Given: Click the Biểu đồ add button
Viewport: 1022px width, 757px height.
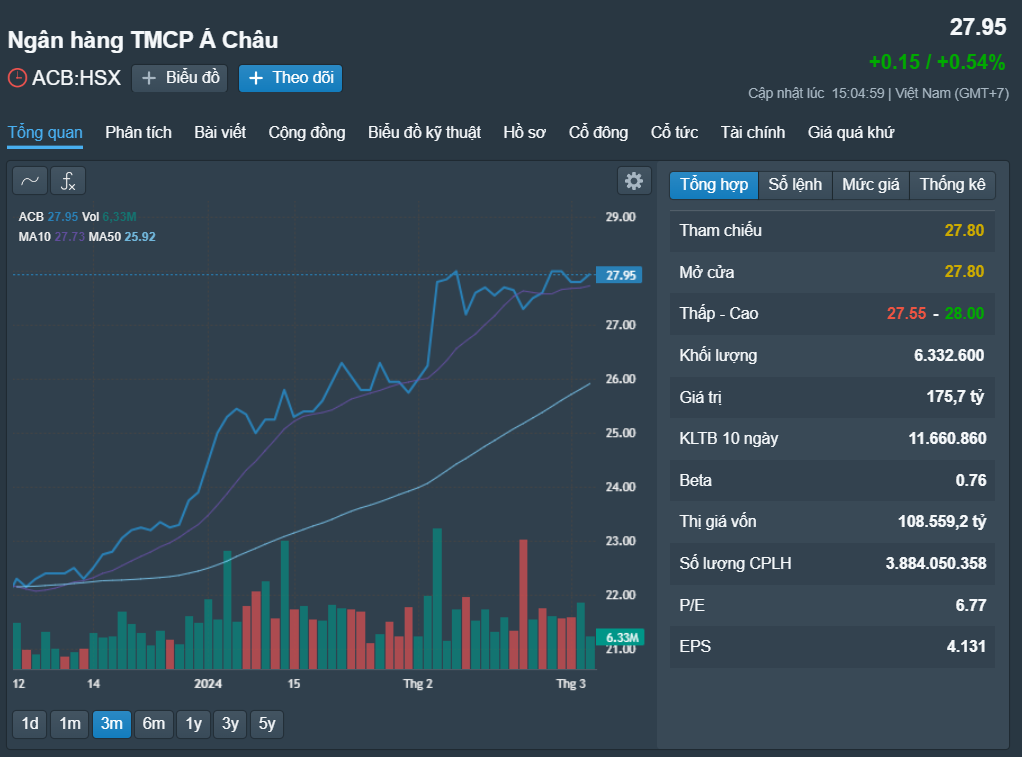Looking at the screenshot, I should pyautogui.click(x=180, y=78).
